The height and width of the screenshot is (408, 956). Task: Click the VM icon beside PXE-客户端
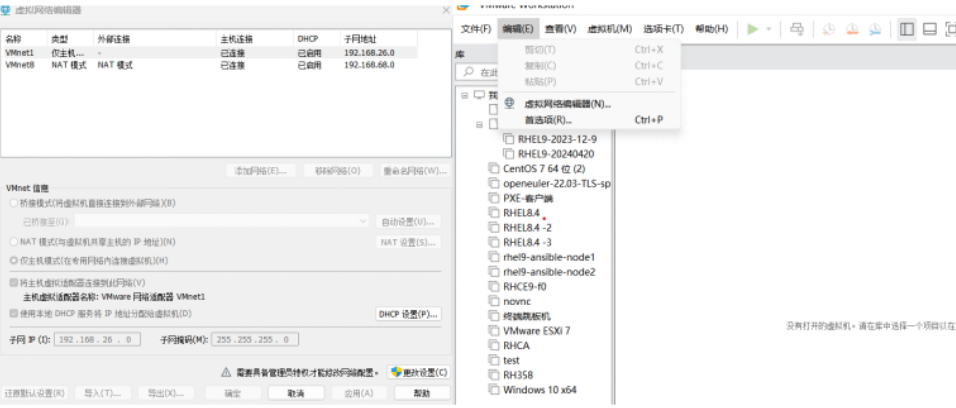pos(494,198)
